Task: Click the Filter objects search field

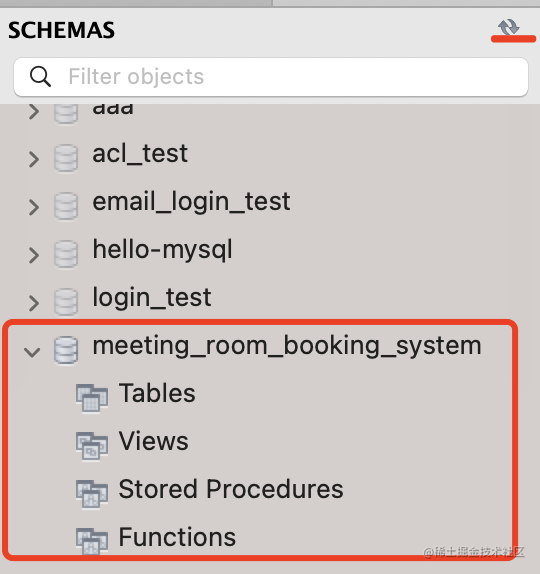Action: [271, 77]
